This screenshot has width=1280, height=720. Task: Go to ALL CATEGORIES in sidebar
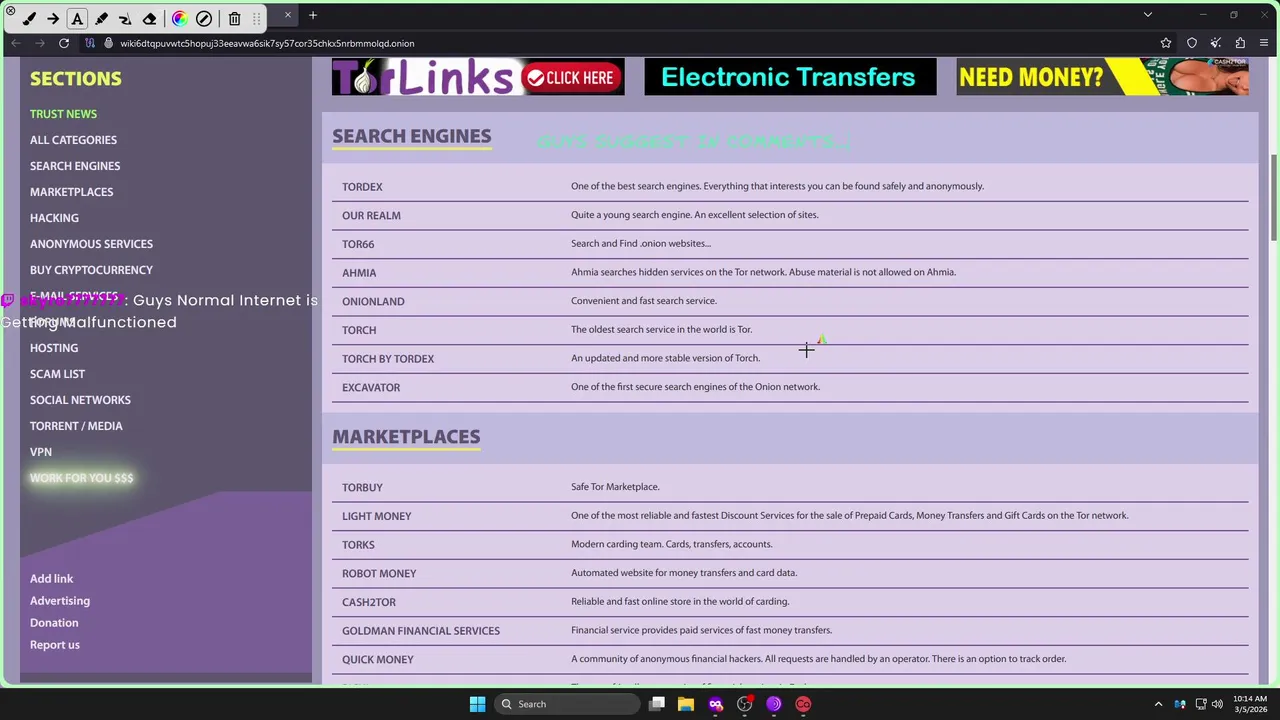click(x=73, y=140)
